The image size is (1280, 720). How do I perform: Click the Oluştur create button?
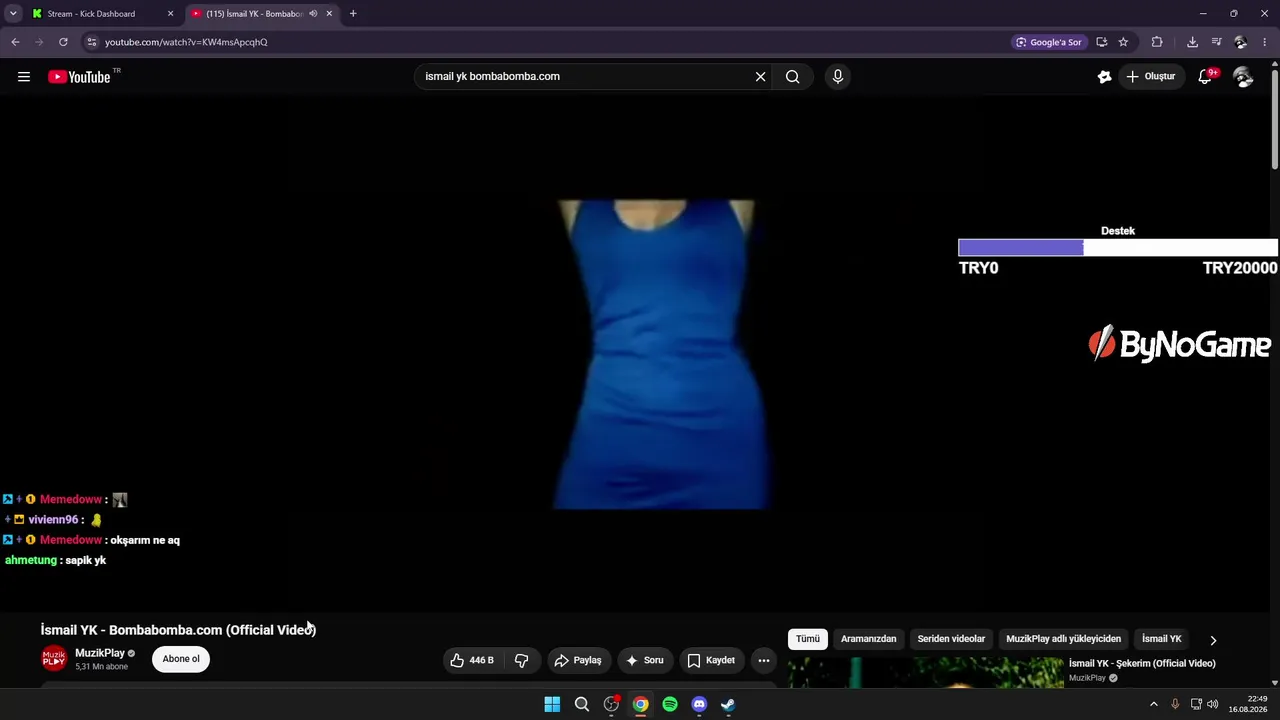pos(1151,76)
